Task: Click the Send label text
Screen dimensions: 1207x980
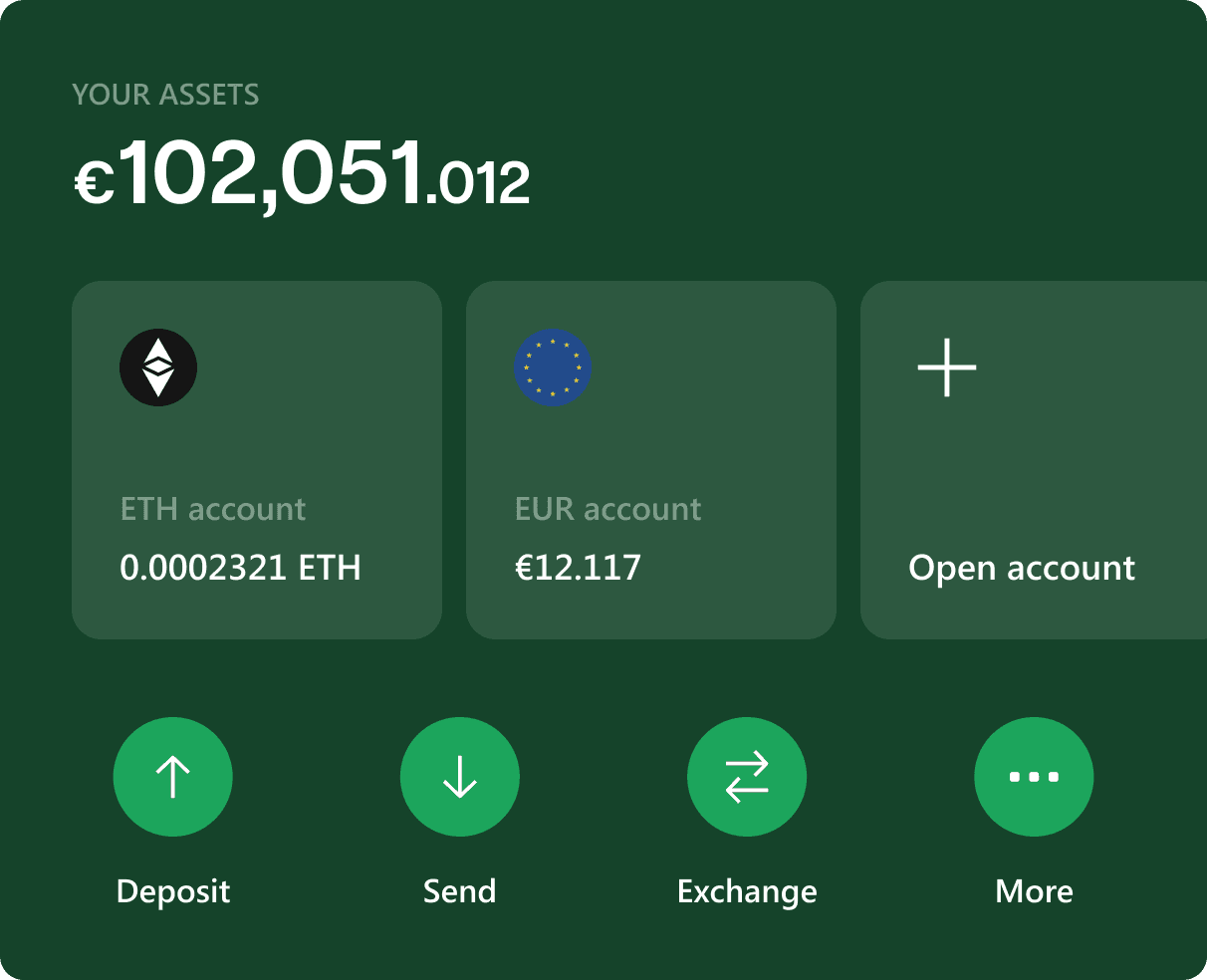Action: [460, 890]
